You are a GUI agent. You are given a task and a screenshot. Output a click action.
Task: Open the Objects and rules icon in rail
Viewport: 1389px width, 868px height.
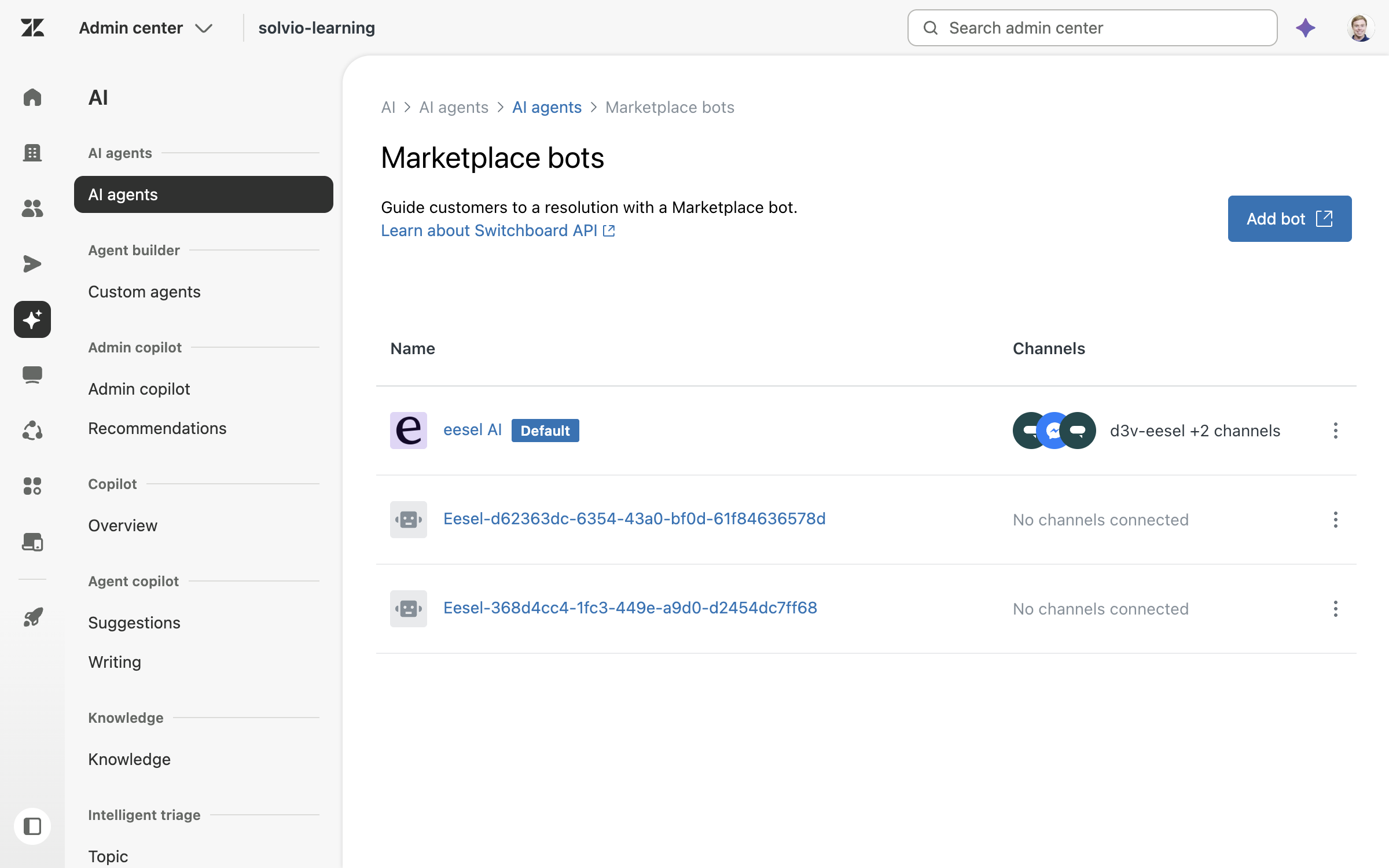[x=32, y=431]
